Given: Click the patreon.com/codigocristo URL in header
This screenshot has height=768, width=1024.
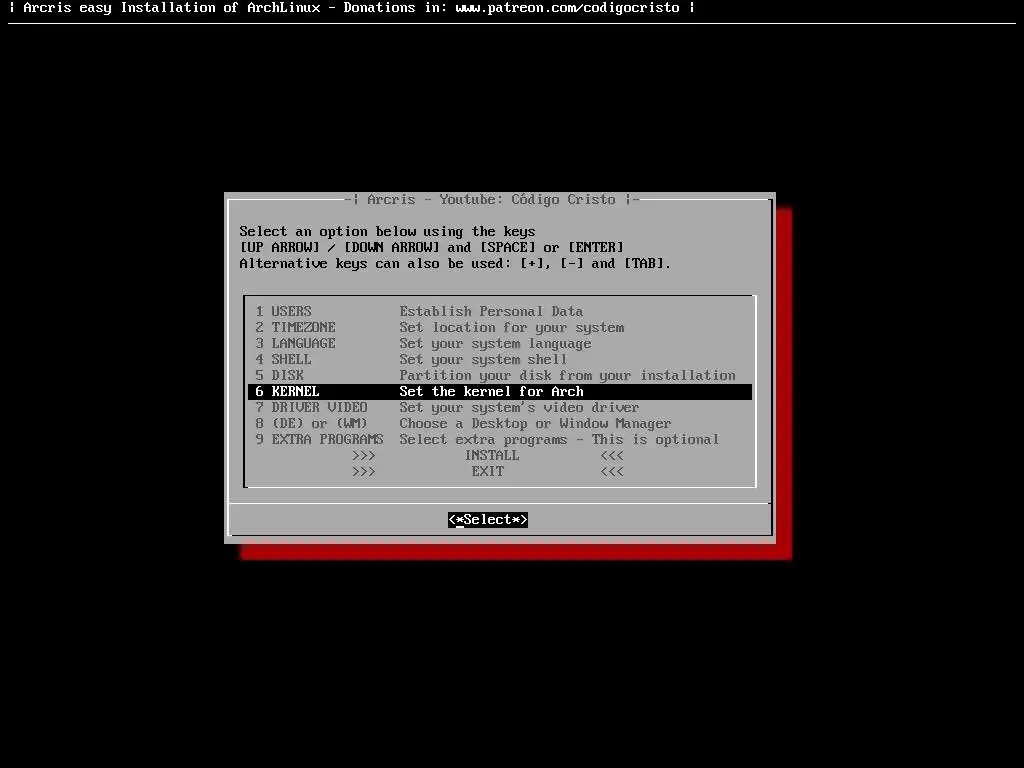Looking at the screenshot, I should point(568,8).
